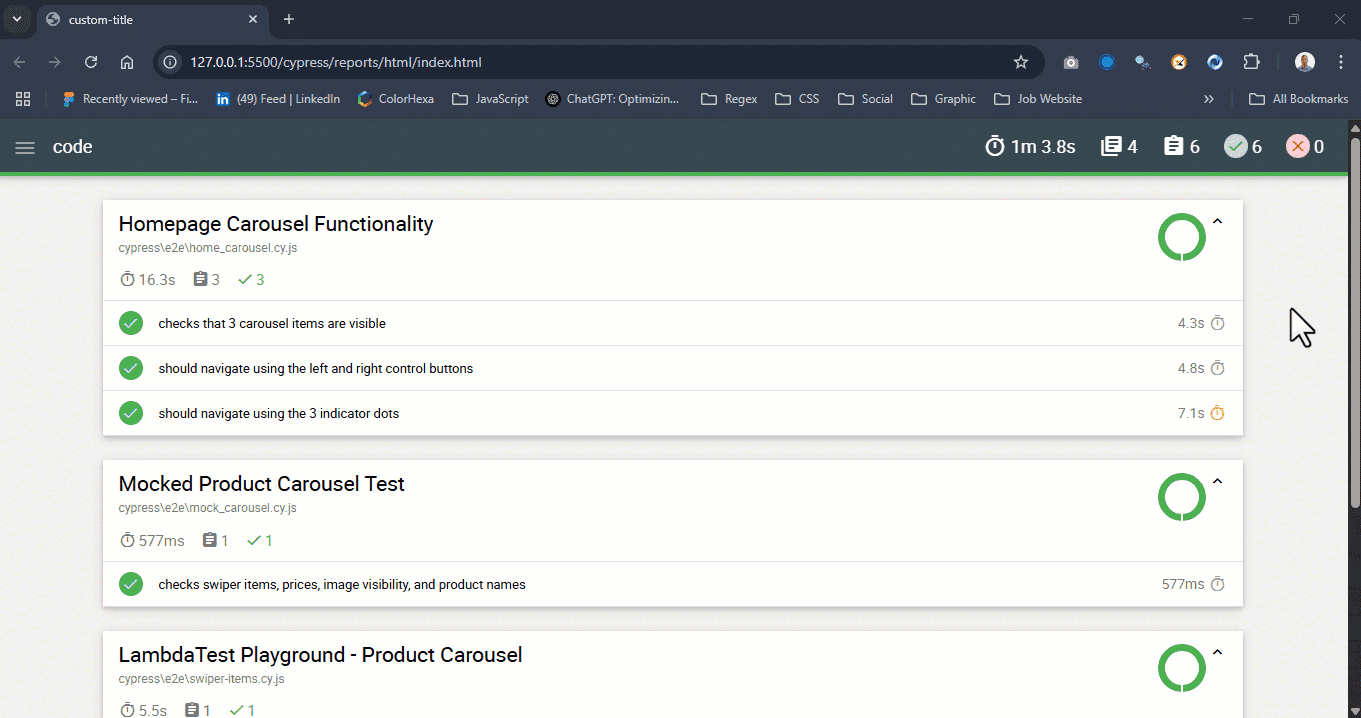The image size is (1361, 718).
Task: Click the total duration stopwatch icon
Action: [x=994, y=147]
